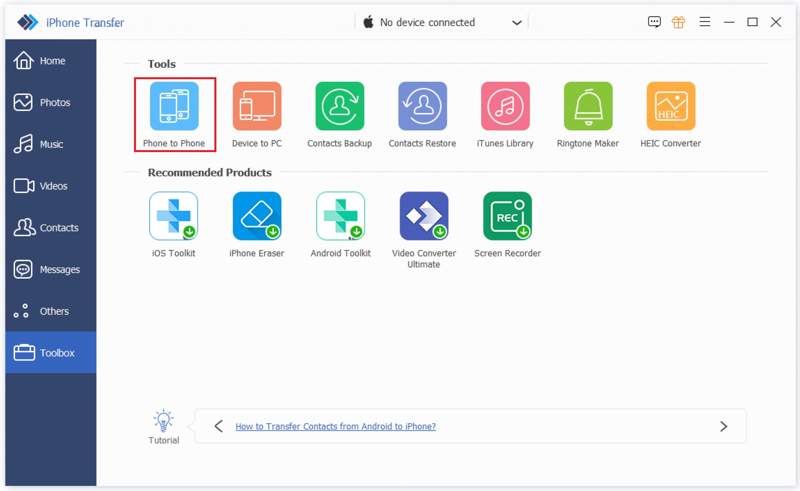This screenshot has height=491, width=800.
Task: Download the iPhone Eraser product
Action: [257, 216]
